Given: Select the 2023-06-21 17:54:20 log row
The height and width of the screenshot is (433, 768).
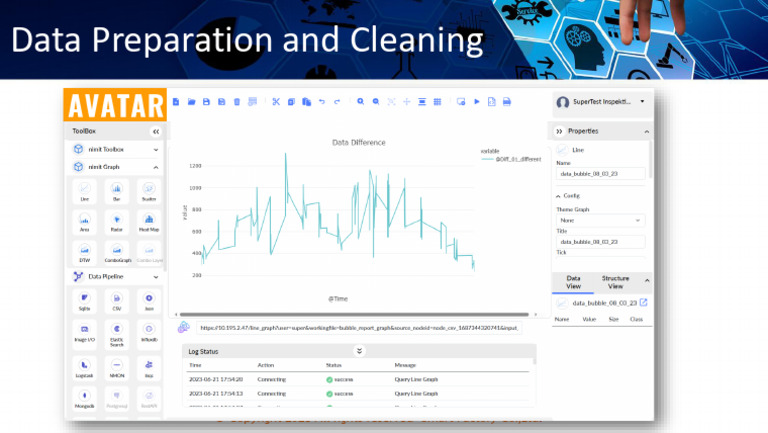Looking at the screenshot, I should click(359, 380).
